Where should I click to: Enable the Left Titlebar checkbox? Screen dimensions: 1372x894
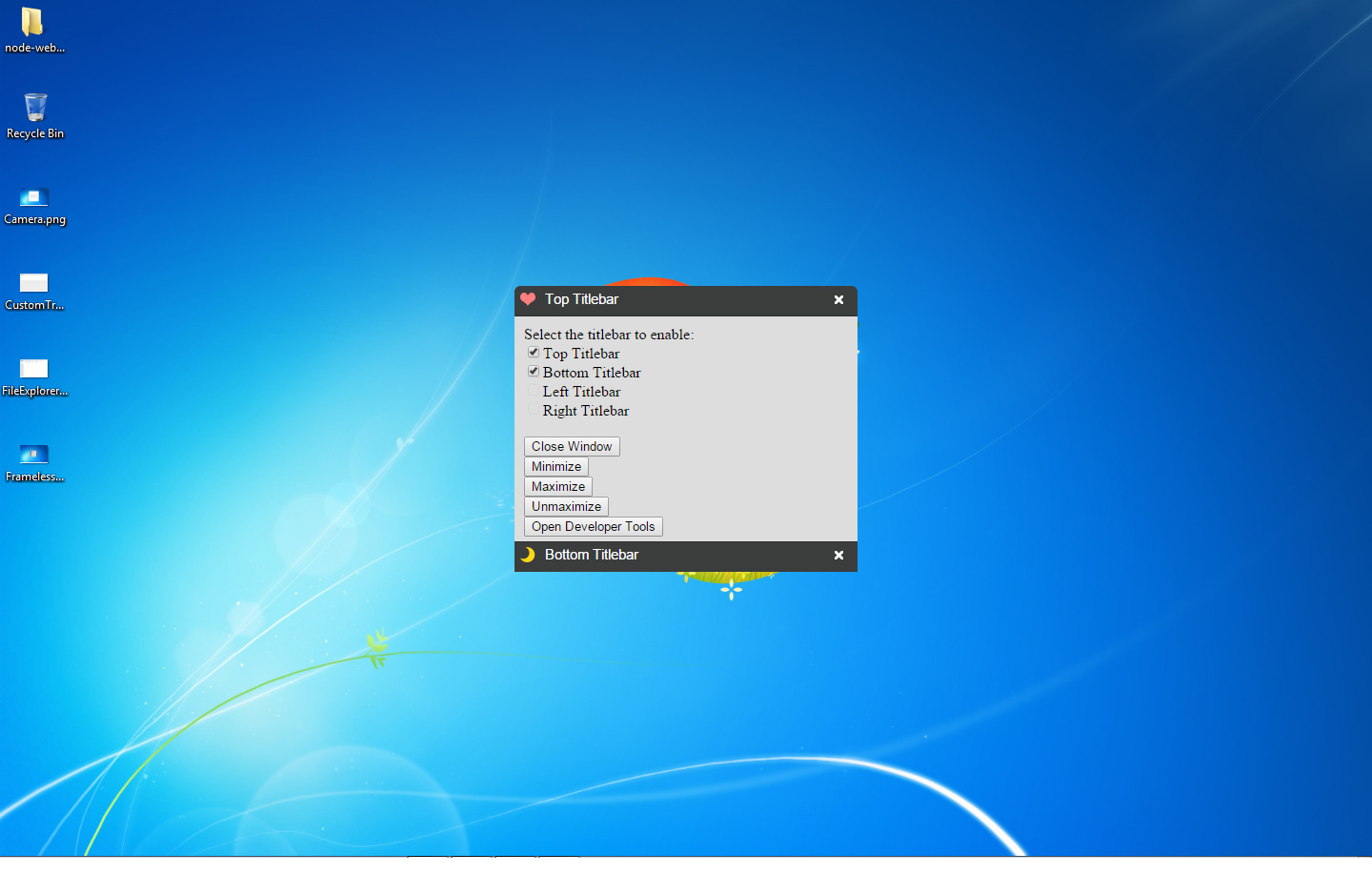(534, 391)
